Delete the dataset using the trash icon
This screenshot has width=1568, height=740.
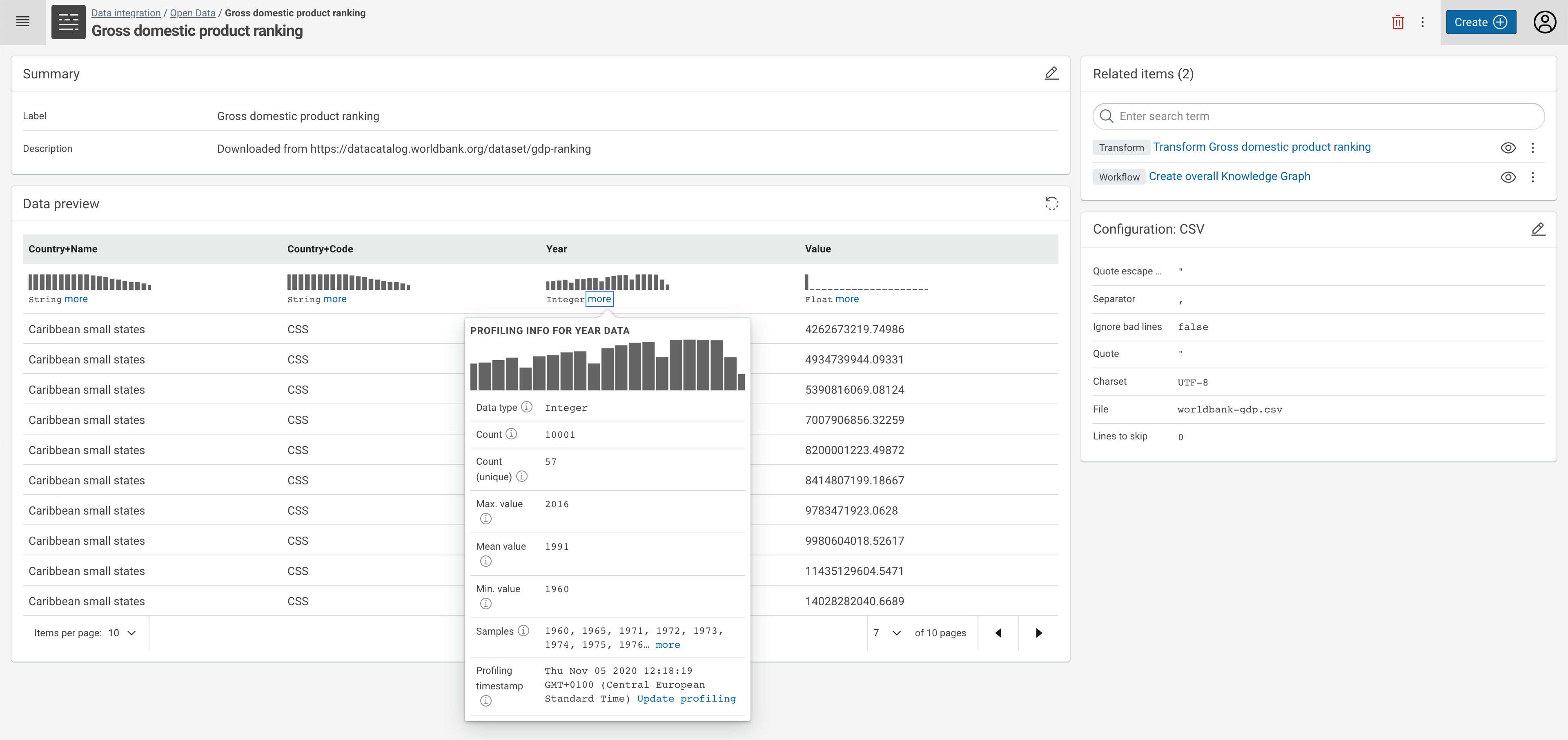pyautogui.click(x=1398, y=21)
